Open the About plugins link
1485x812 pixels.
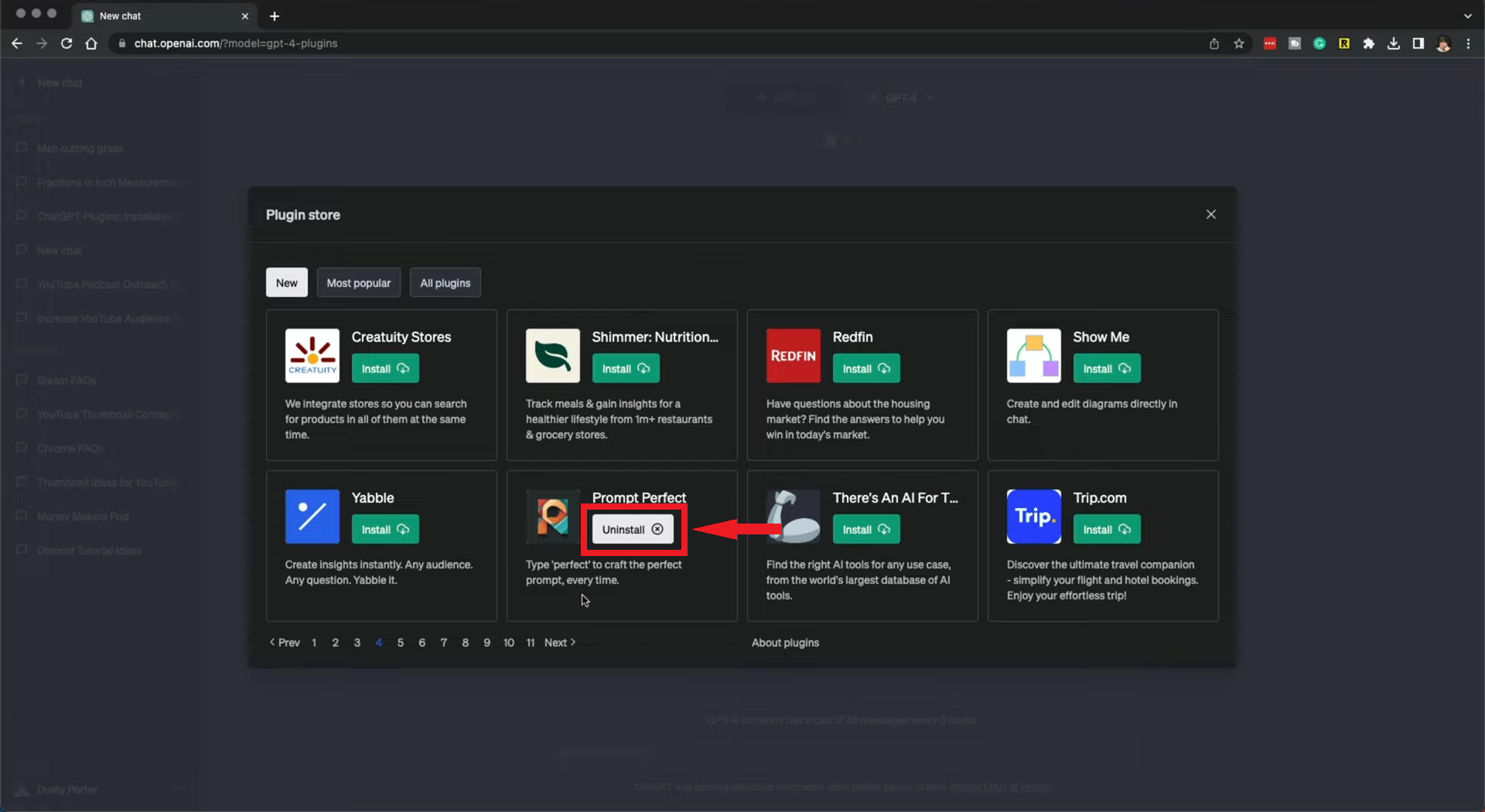pos(785,643)
